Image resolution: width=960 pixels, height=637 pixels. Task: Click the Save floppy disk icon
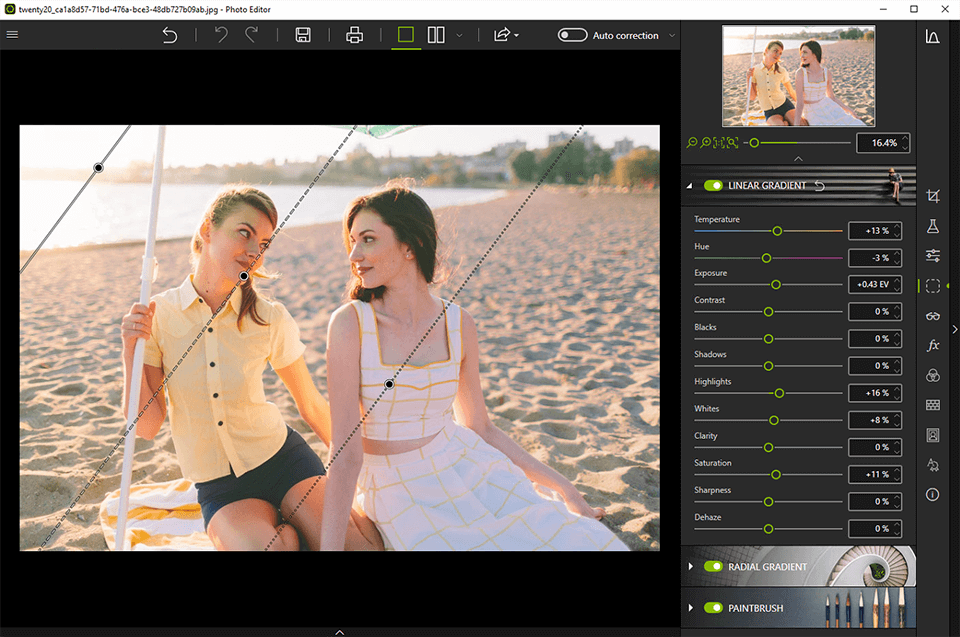point(303,35)
